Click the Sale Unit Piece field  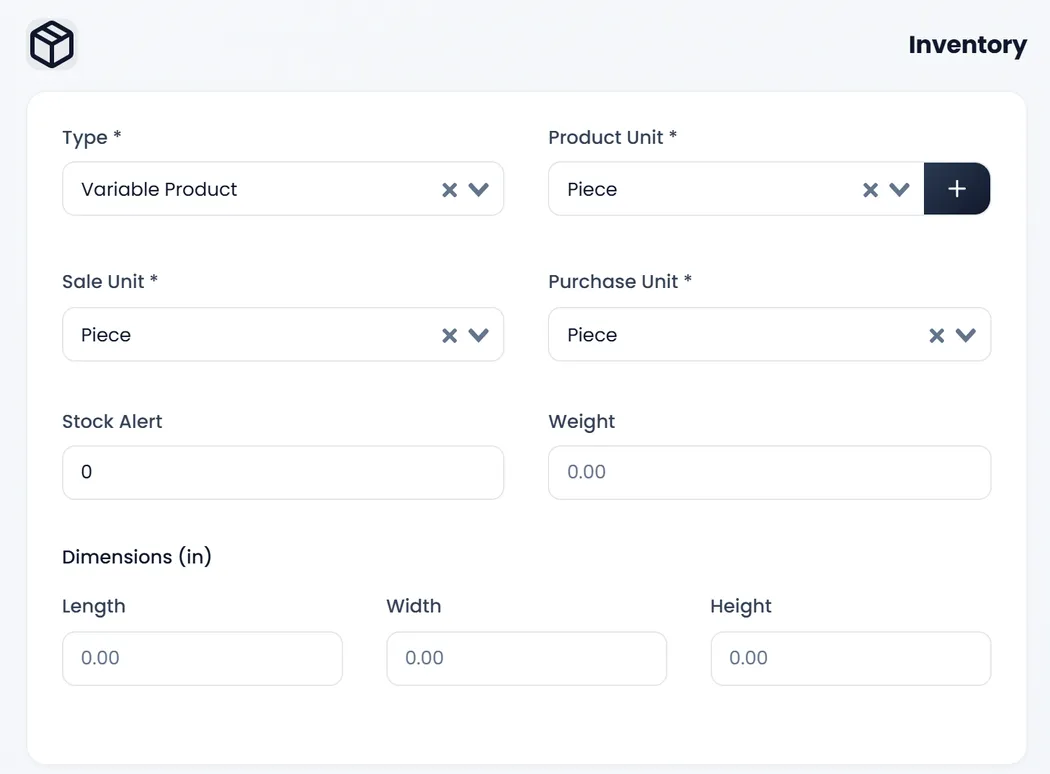[283, 335]
